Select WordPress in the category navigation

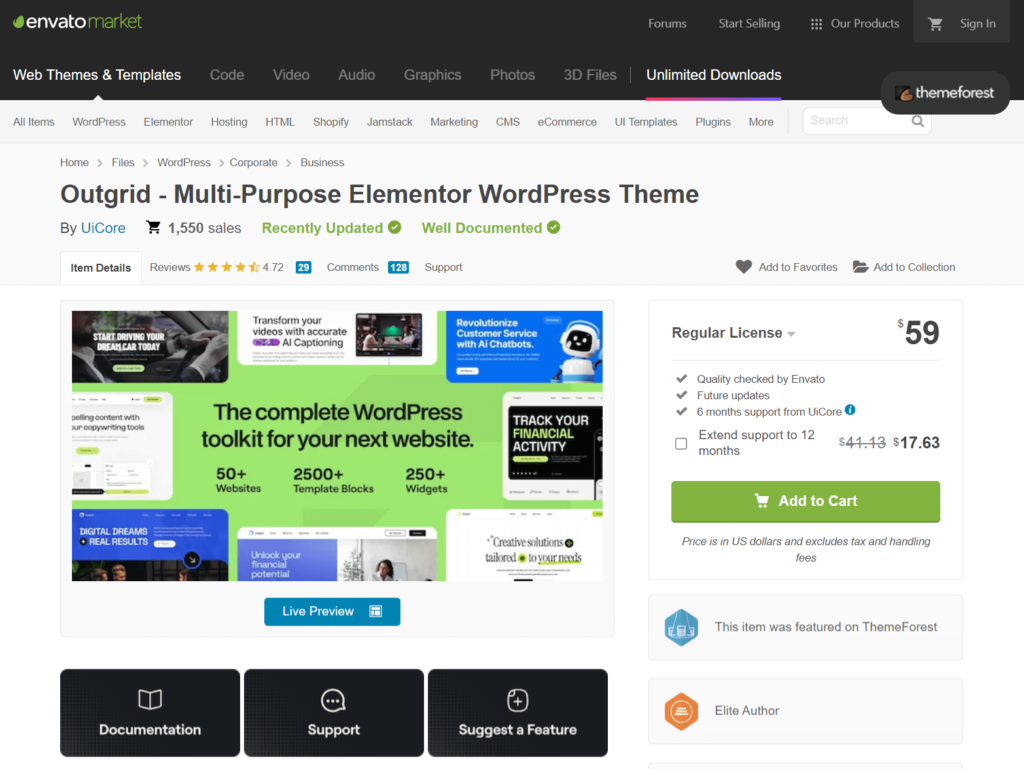pyautogui.click(x=99, y=122)
